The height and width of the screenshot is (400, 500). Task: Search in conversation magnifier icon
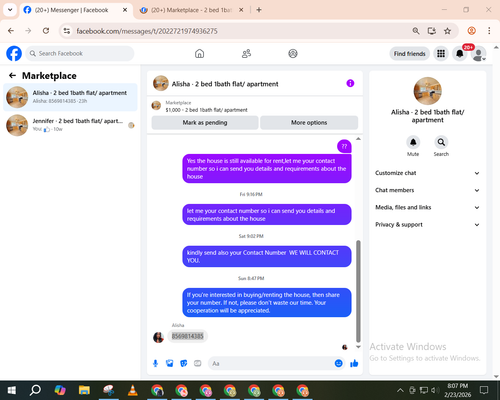(441, 143)
